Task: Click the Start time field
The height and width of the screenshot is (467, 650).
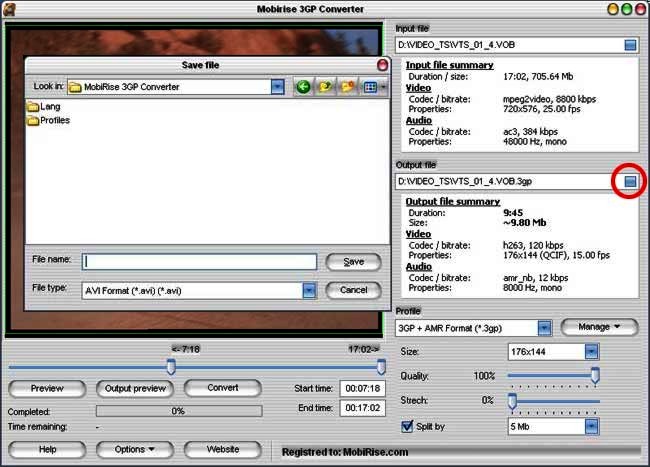Action: [363, 389]
